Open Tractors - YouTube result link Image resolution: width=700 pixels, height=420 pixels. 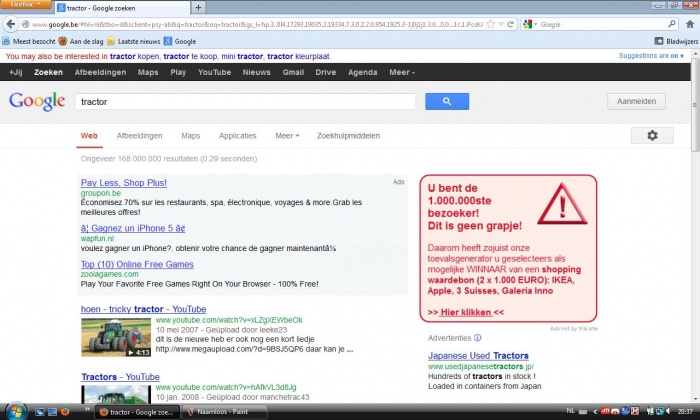(x=121, y=377)
